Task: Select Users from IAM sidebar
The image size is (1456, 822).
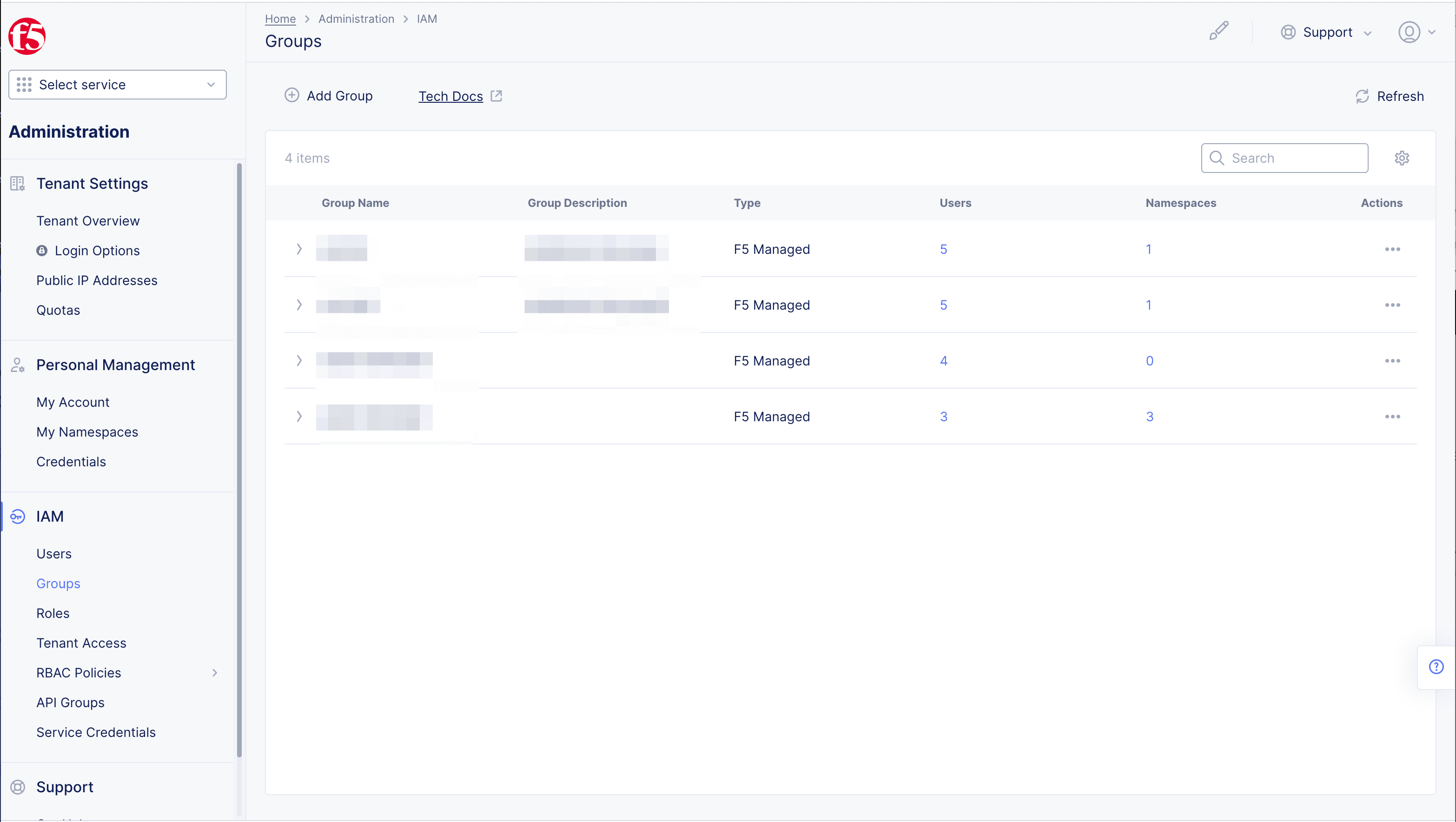Action: tap(53, 553)
